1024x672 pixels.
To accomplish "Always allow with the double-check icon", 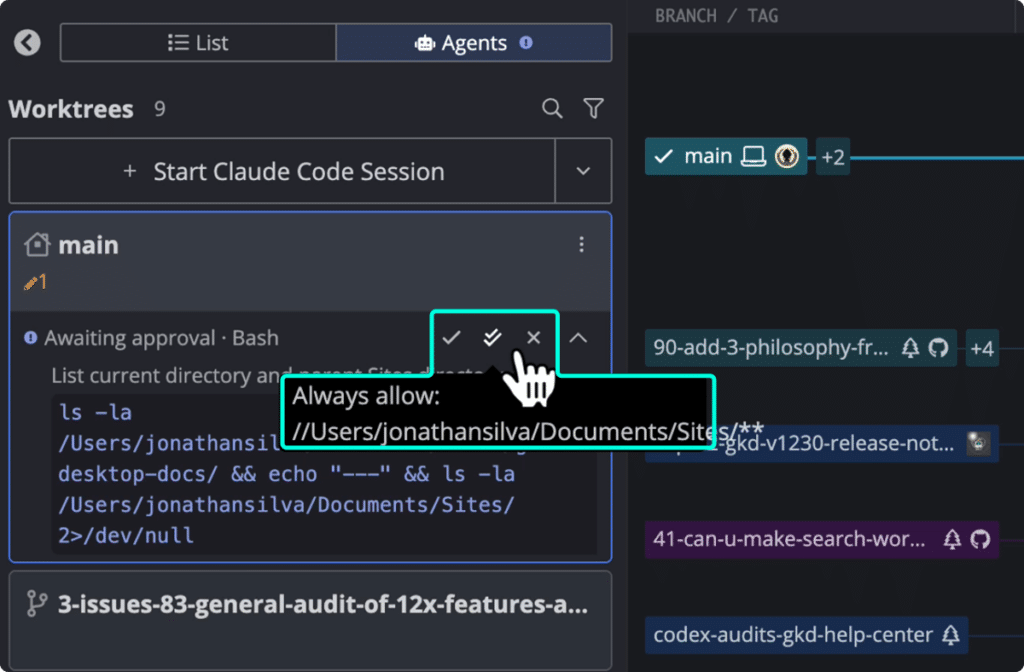I will (492, 338).
